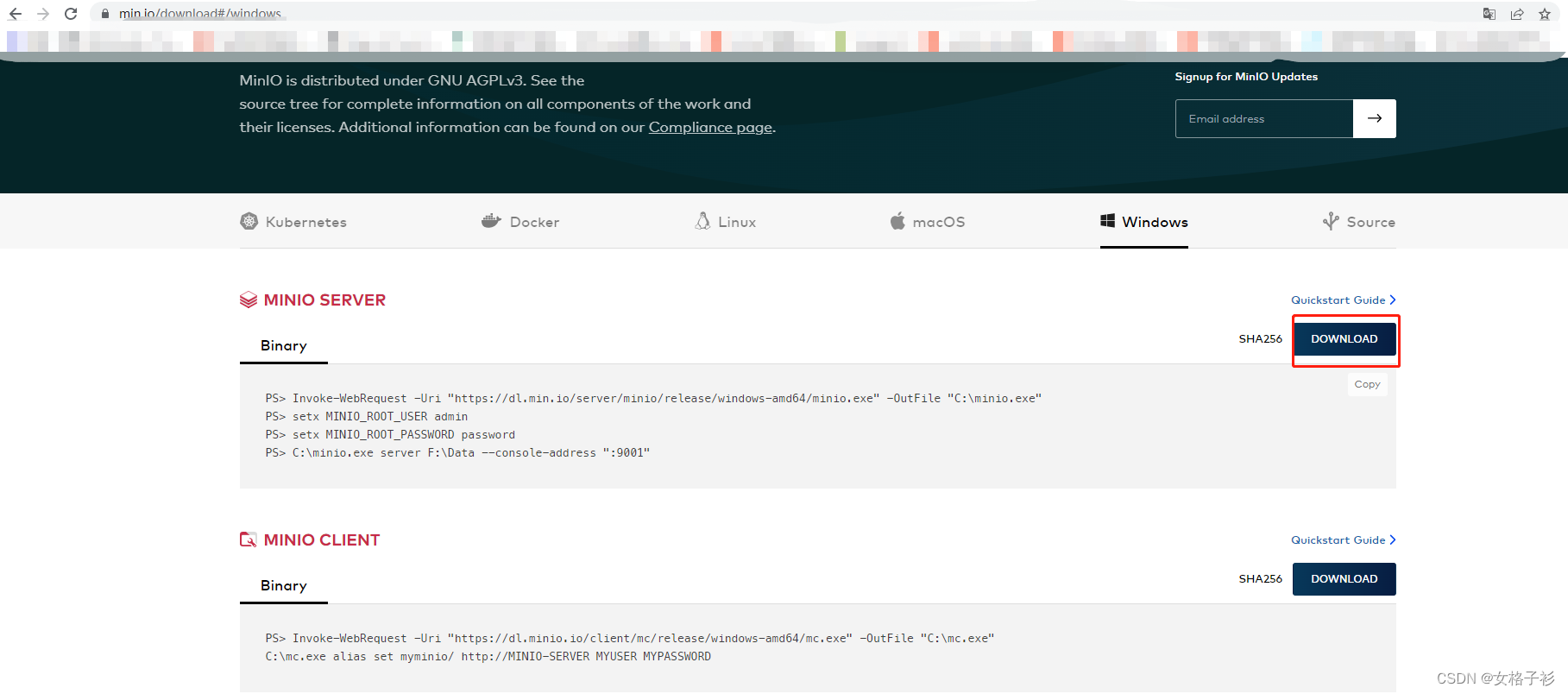Download the MinIO Server binary

(x=1344, y=339)
